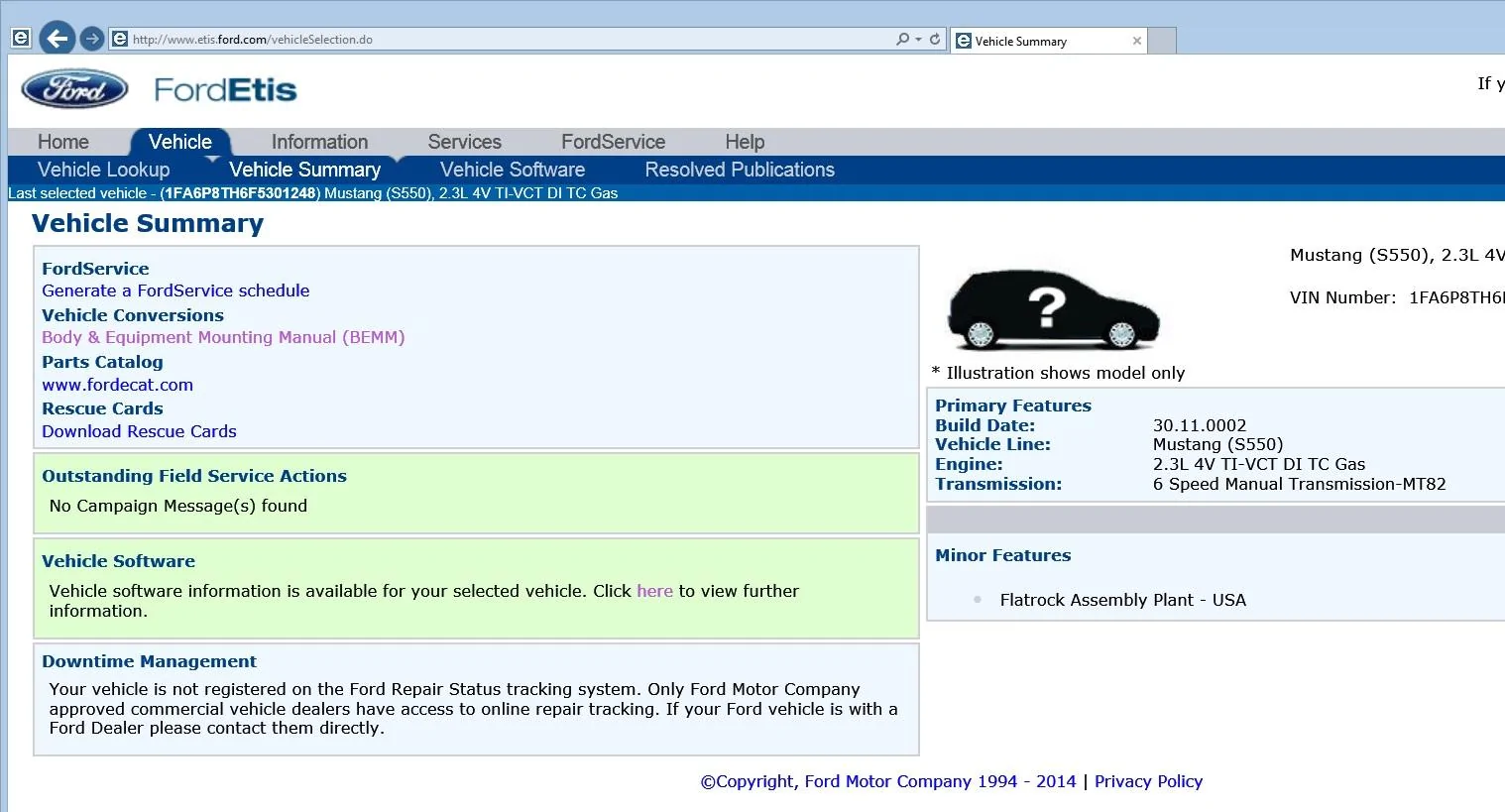Click the FordEtis wordmark
This screenshot has height=812, width=1505.
point(225,90)
